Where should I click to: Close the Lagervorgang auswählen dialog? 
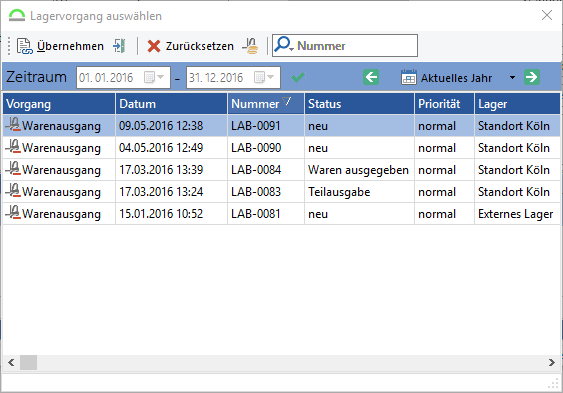click(547, 15)
